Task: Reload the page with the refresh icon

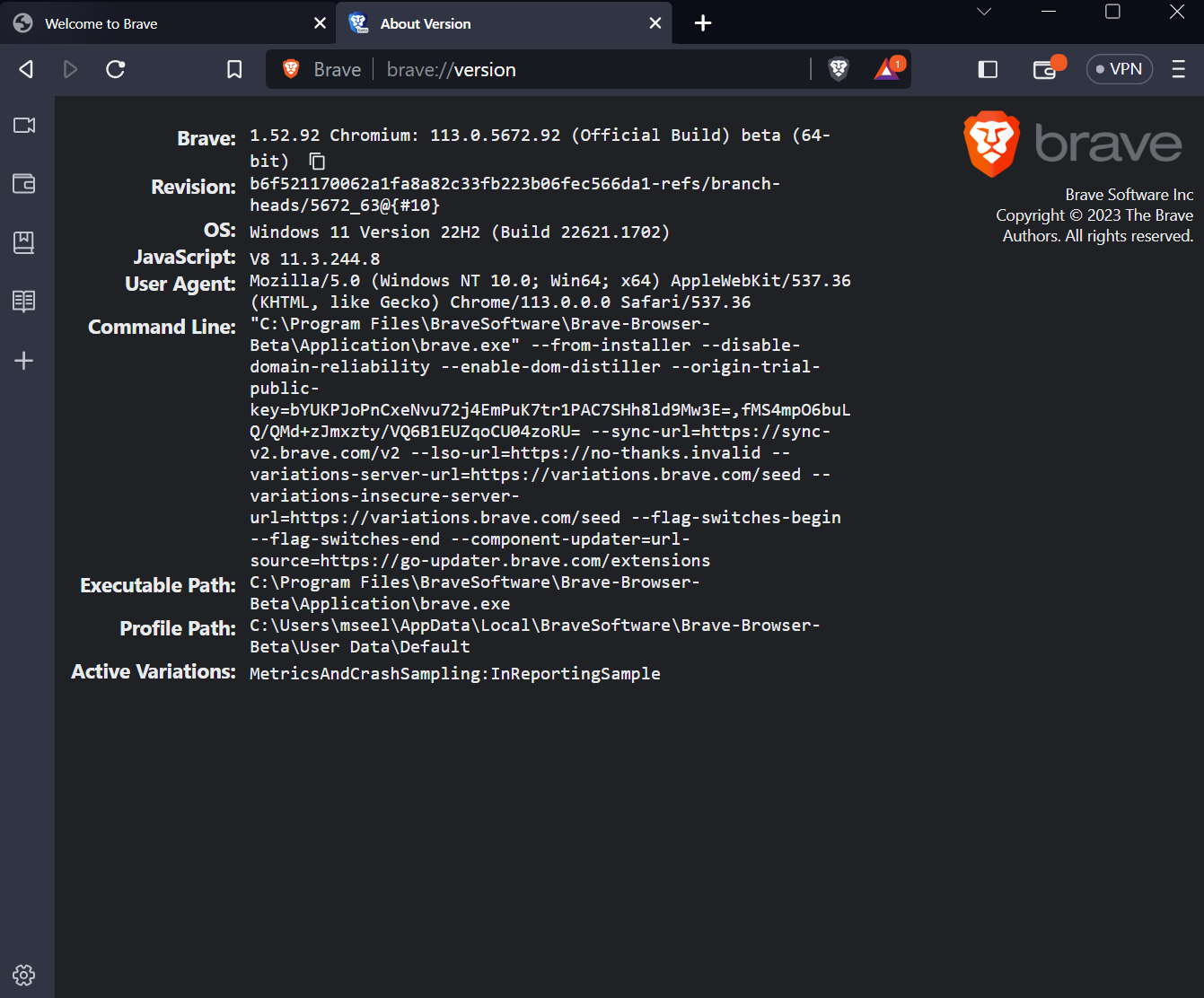Action: click(x=116, y=69)
